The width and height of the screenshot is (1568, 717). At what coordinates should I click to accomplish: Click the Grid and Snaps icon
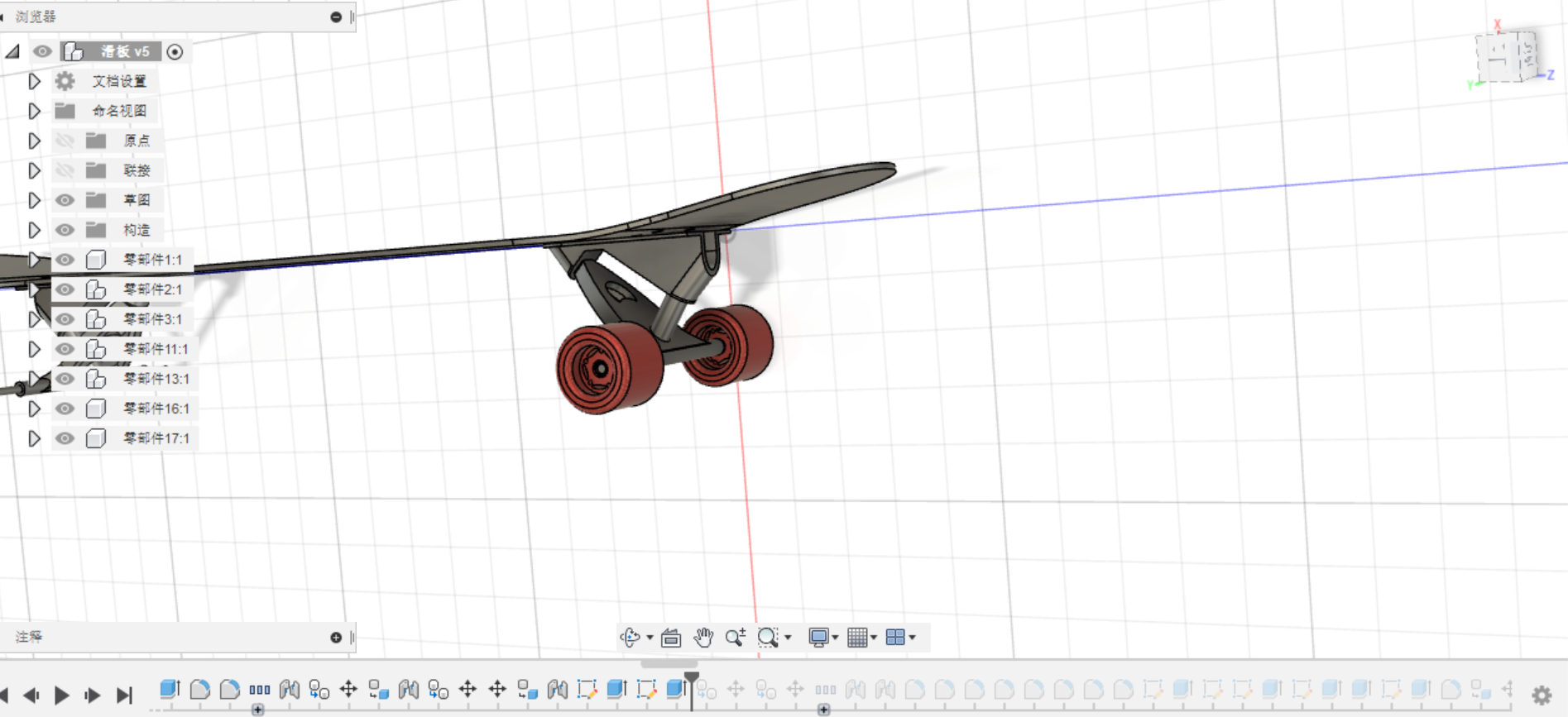click(x=858, y=637)
